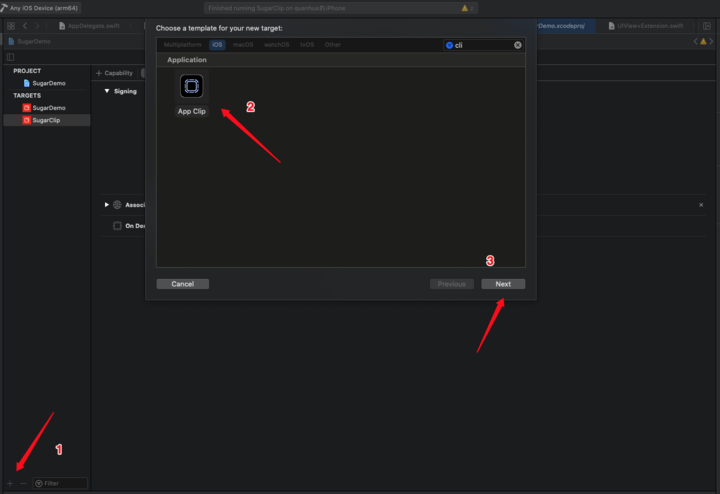This screenshot has height=494, width=720.
Task: Jump to previous issue chevron at right
Action: (695, 41)
